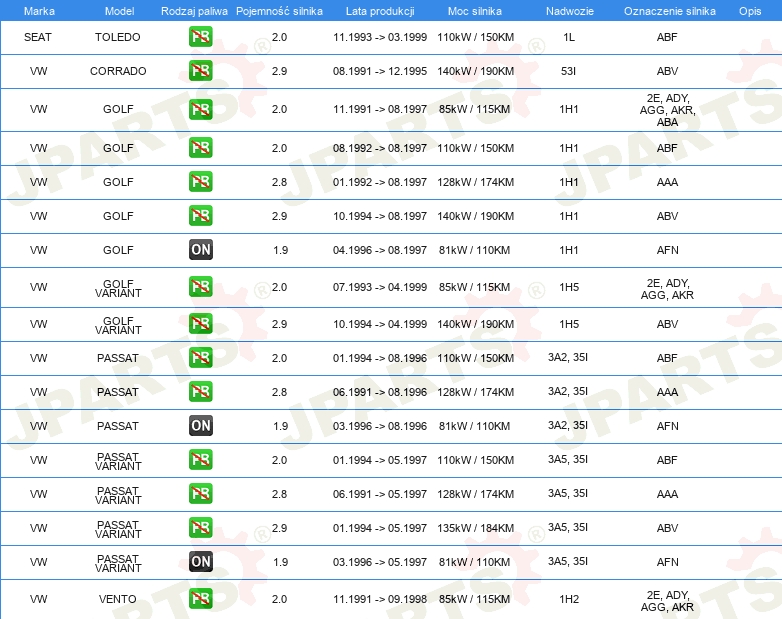Click the Rodzaj paliwa column header

click(194, 11)
